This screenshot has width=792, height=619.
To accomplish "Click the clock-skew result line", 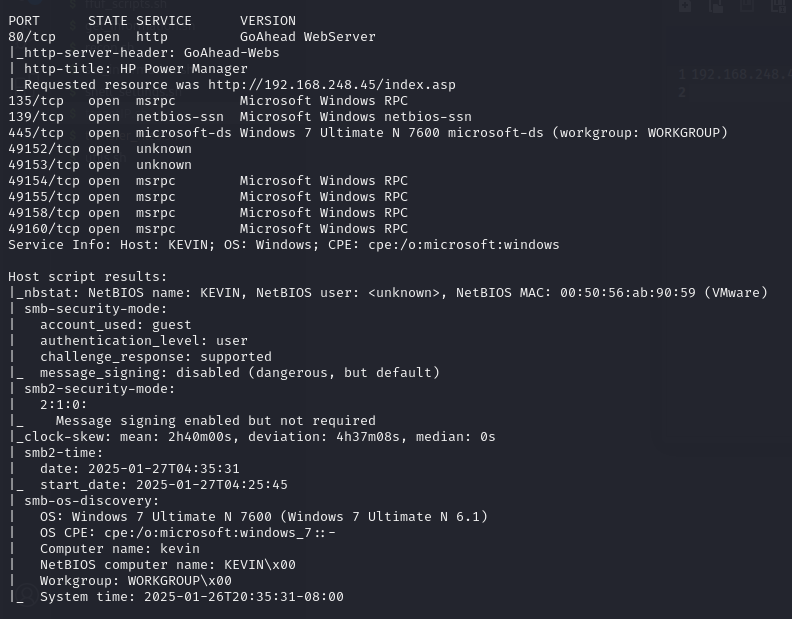I will point(252,437).
